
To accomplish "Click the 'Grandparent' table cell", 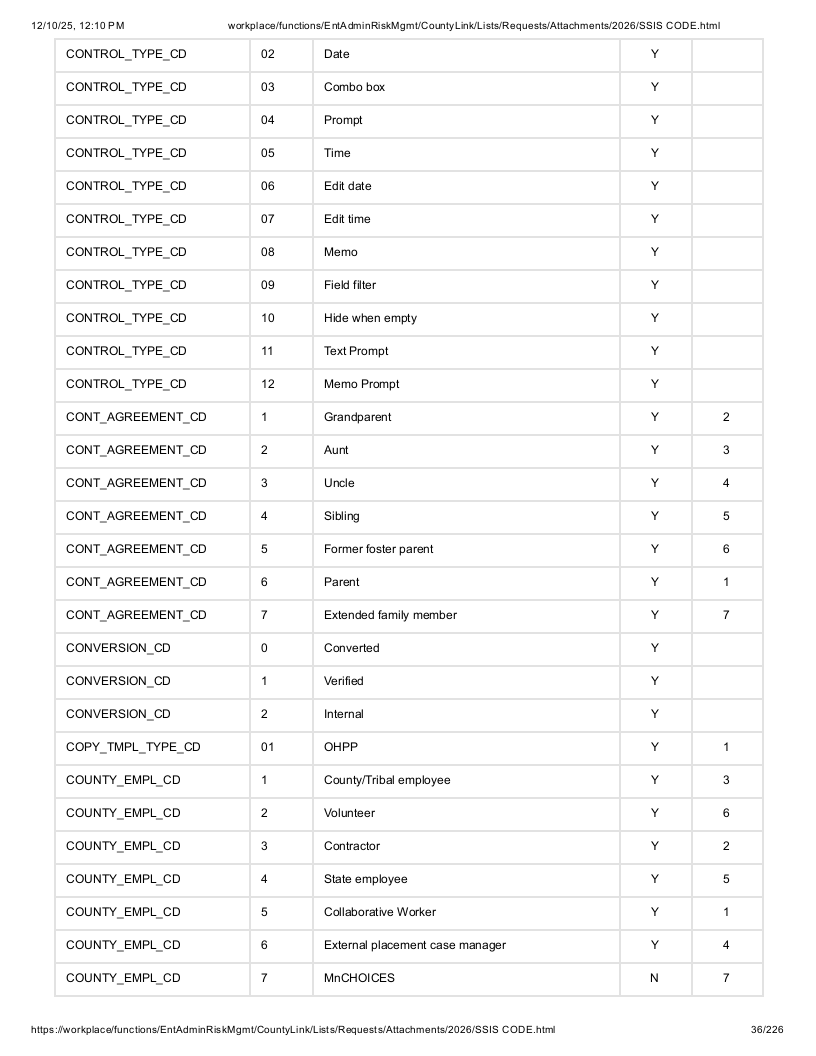I will [466, 418].
